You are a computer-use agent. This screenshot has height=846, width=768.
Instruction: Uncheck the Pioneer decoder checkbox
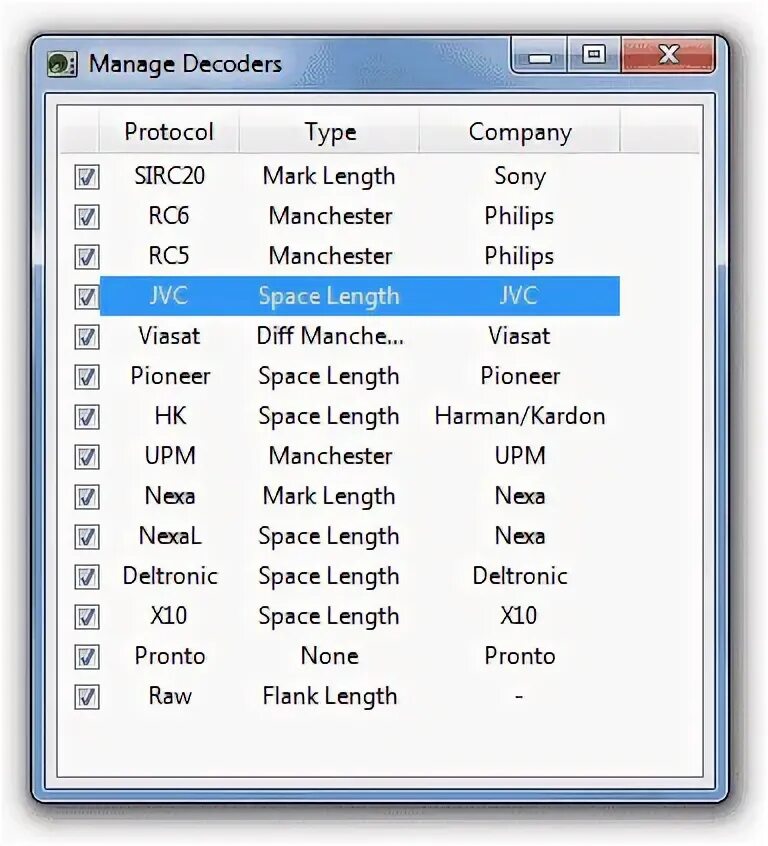pos(86,377)
